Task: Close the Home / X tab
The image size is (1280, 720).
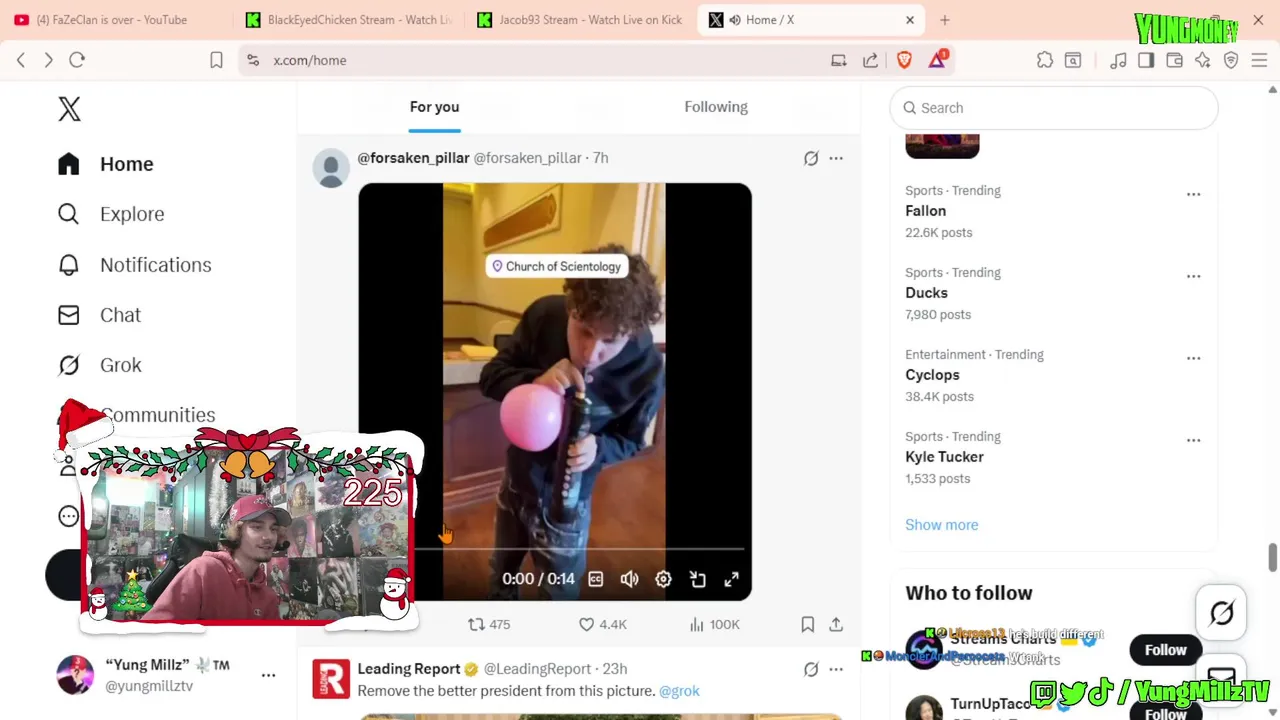Action: (x=910, y=20)
